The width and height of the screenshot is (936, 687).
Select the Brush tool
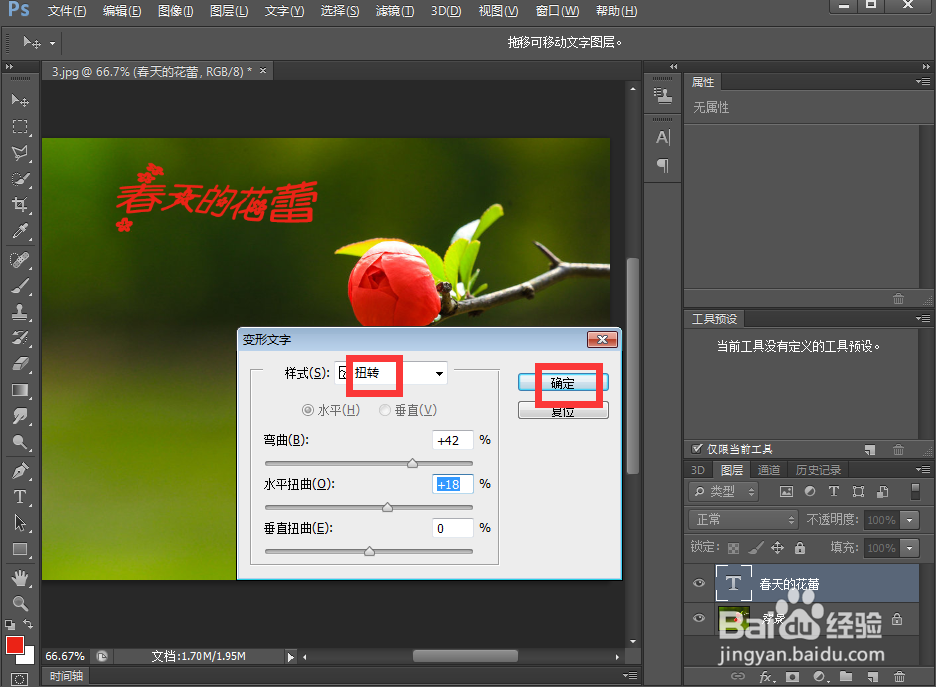coord(20,286)
